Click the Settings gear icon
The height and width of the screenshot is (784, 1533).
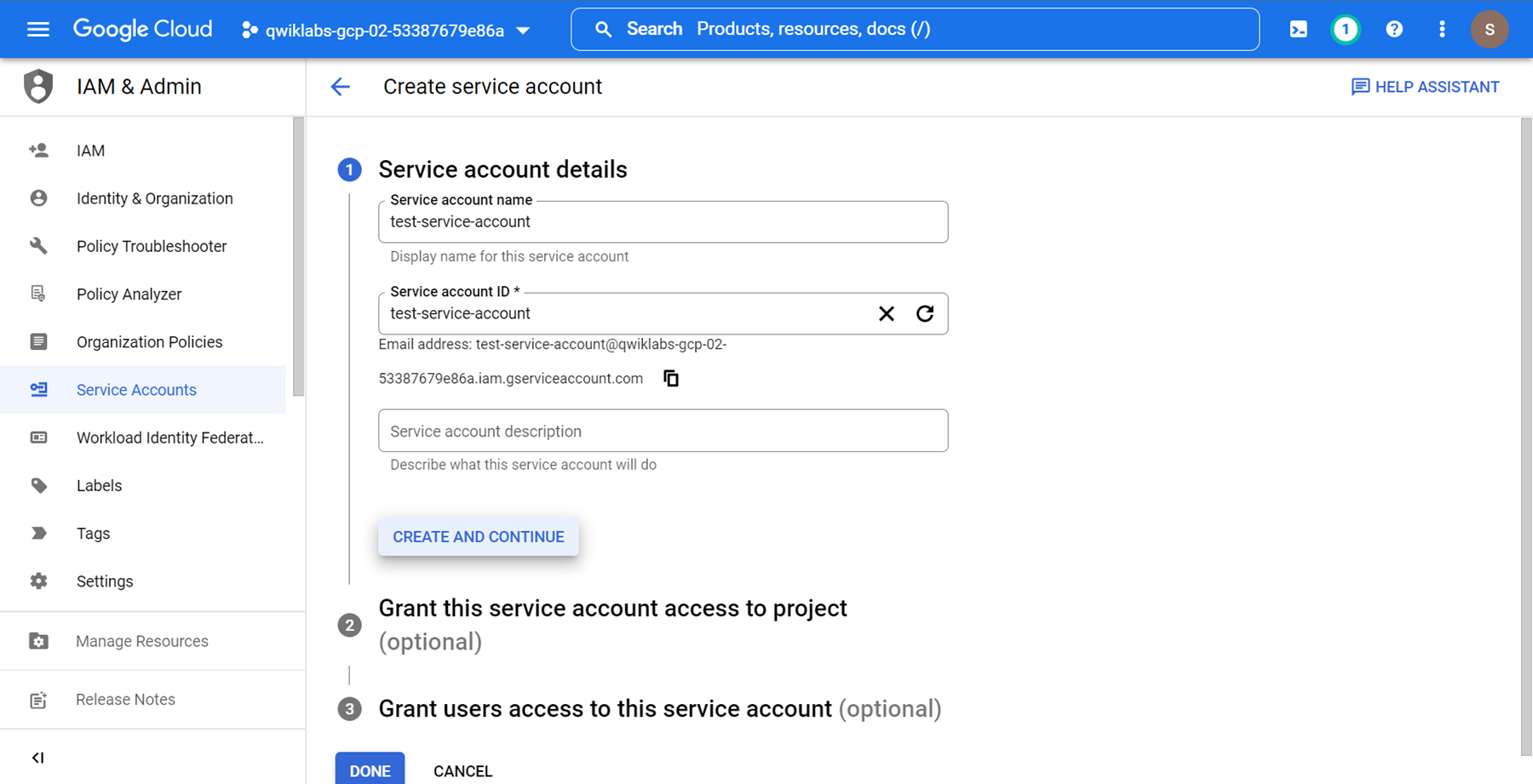[38, 581]
